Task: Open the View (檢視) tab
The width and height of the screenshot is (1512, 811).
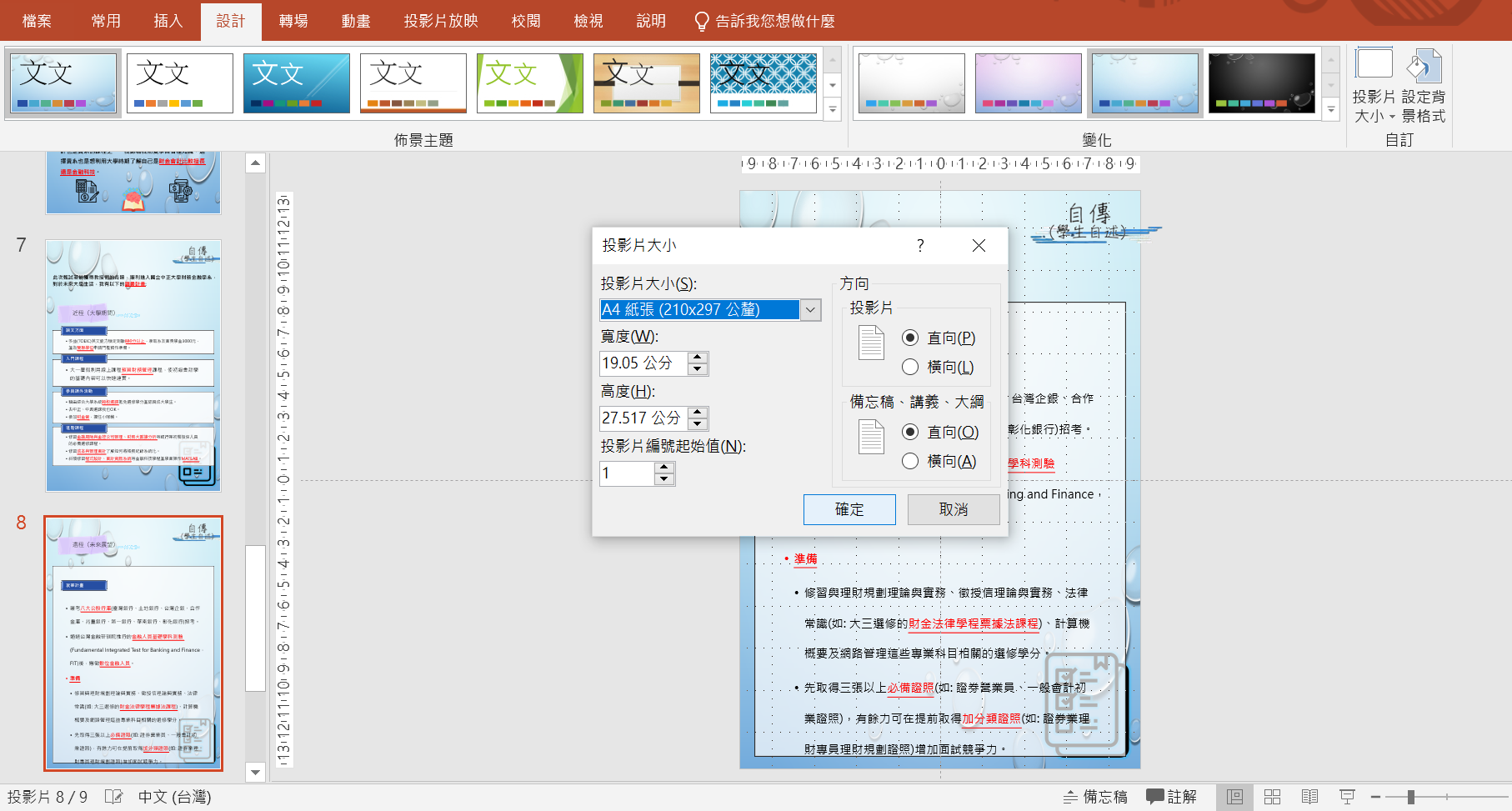Action: (x=588, y=21)
